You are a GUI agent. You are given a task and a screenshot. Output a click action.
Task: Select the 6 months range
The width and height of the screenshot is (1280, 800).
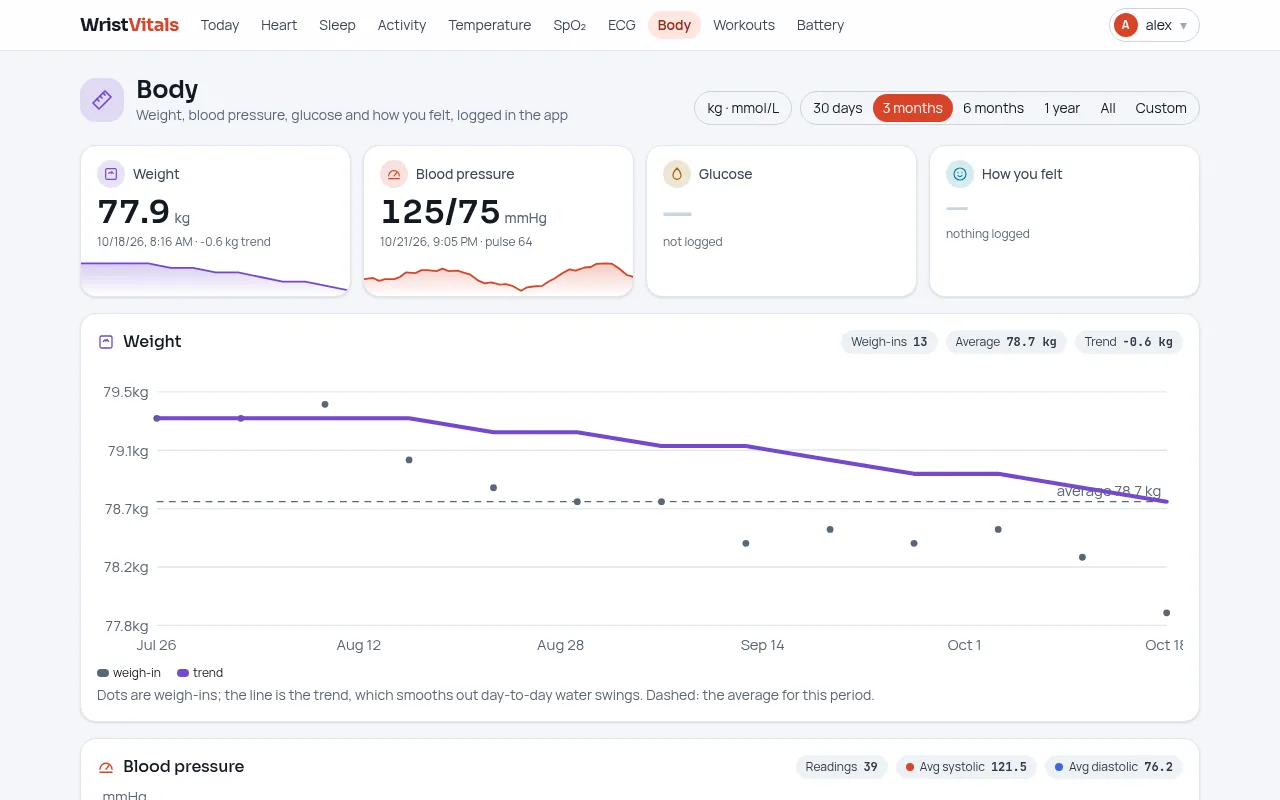click(x=993, y=108)
